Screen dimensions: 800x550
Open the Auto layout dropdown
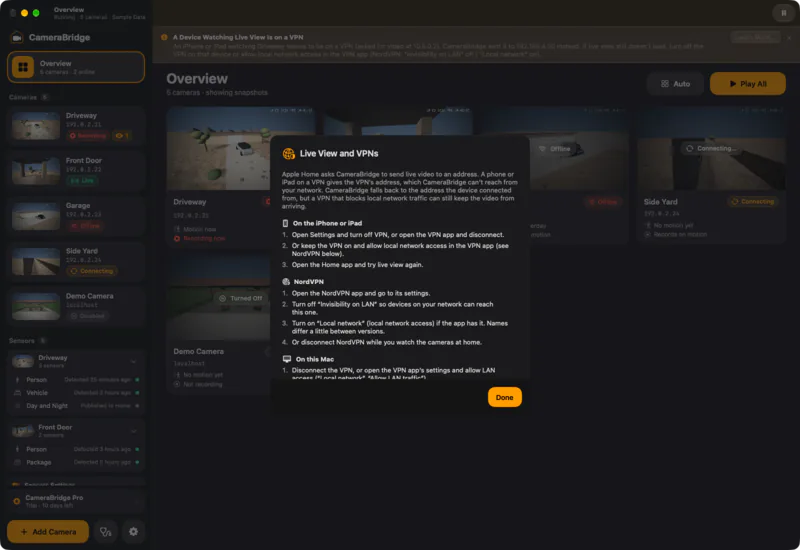pyautogui.click(x=676, y=84)
